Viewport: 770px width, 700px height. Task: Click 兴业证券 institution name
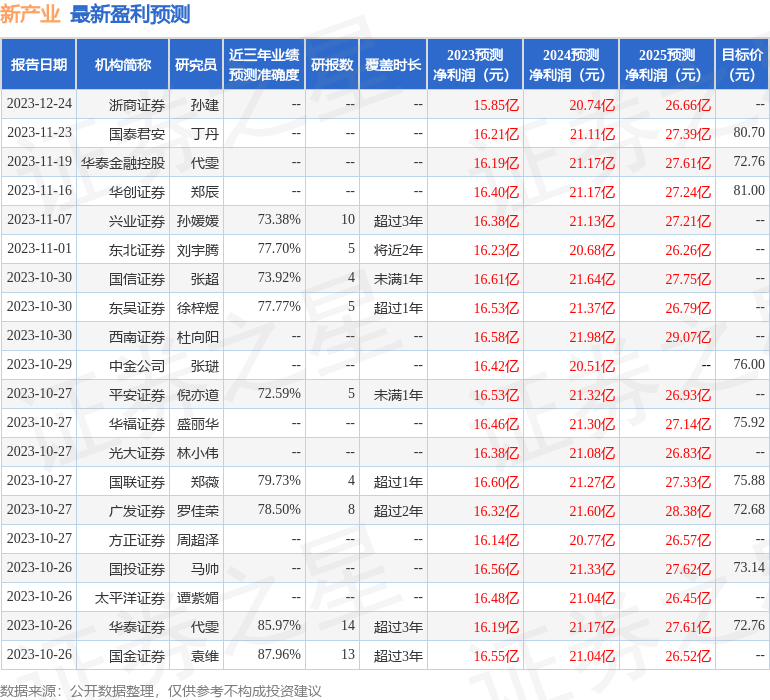(x=137, y=221)
